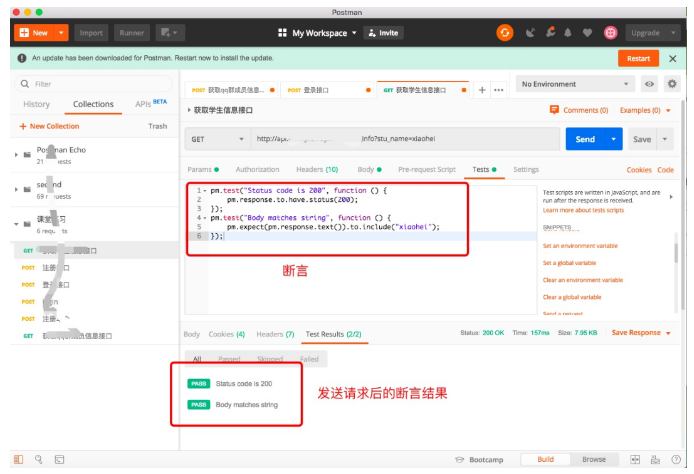Open My Workspace dropdown
Screen dimensions: 694x474
[x=324, y=33]
